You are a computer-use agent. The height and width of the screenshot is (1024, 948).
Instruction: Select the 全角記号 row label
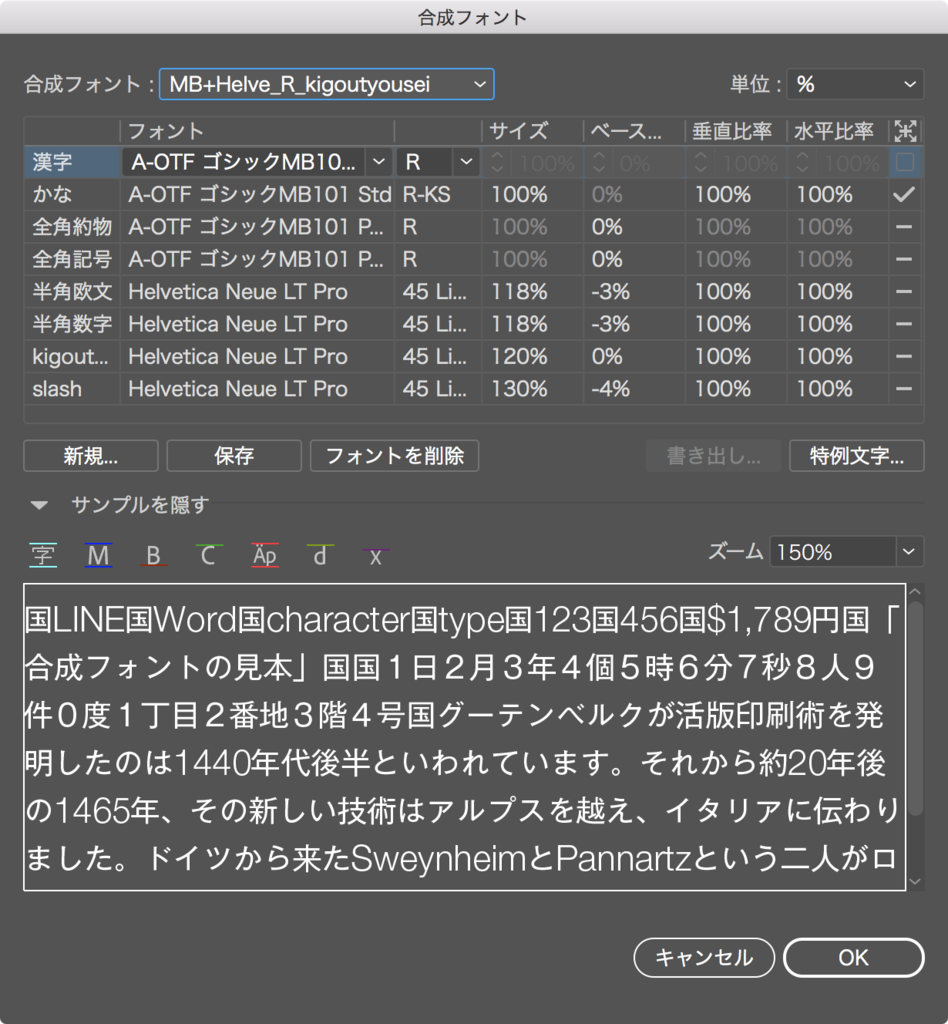pos(72,259)
